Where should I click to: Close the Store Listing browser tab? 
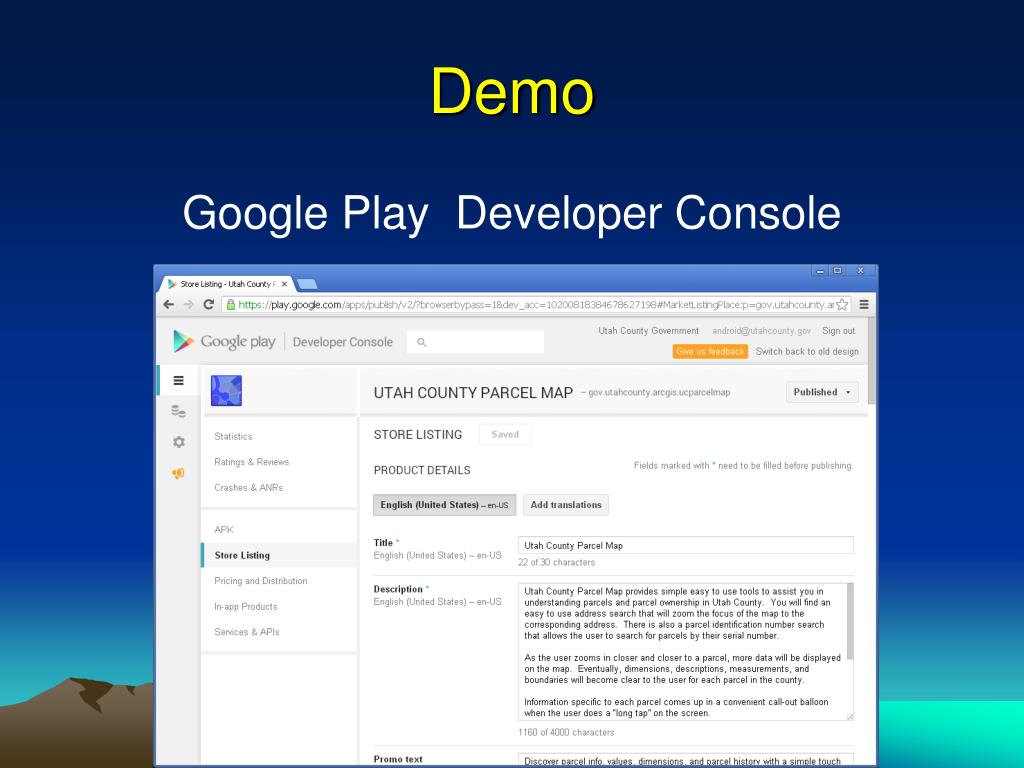click(x=284, y=284)
